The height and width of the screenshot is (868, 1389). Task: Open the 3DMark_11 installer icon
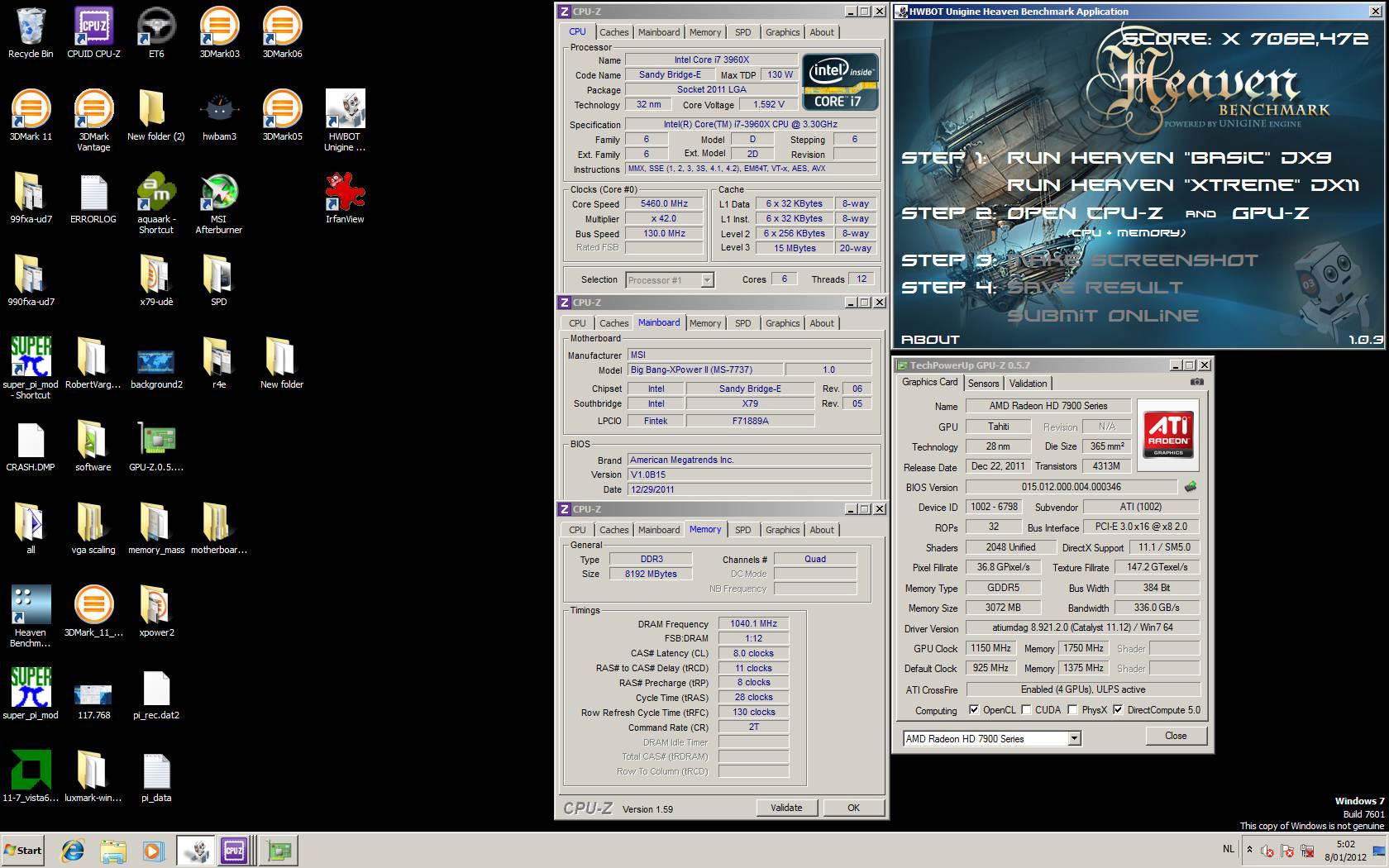coord(93,612)
